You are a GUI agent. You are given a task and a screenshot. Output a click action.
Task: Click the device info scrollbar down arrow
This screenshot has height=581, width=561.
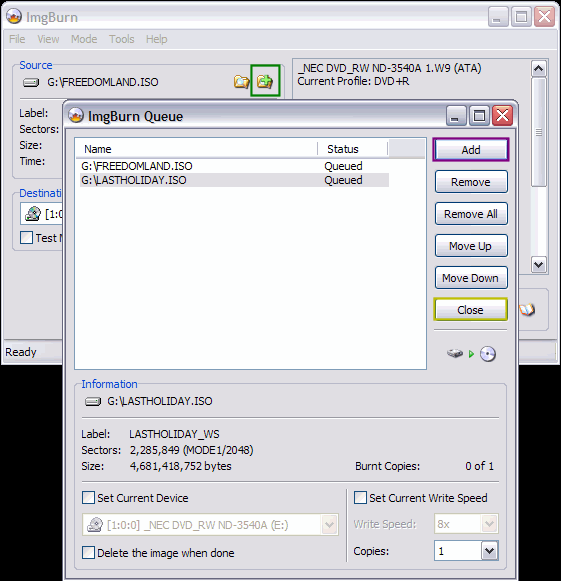(x=538, y=265)
